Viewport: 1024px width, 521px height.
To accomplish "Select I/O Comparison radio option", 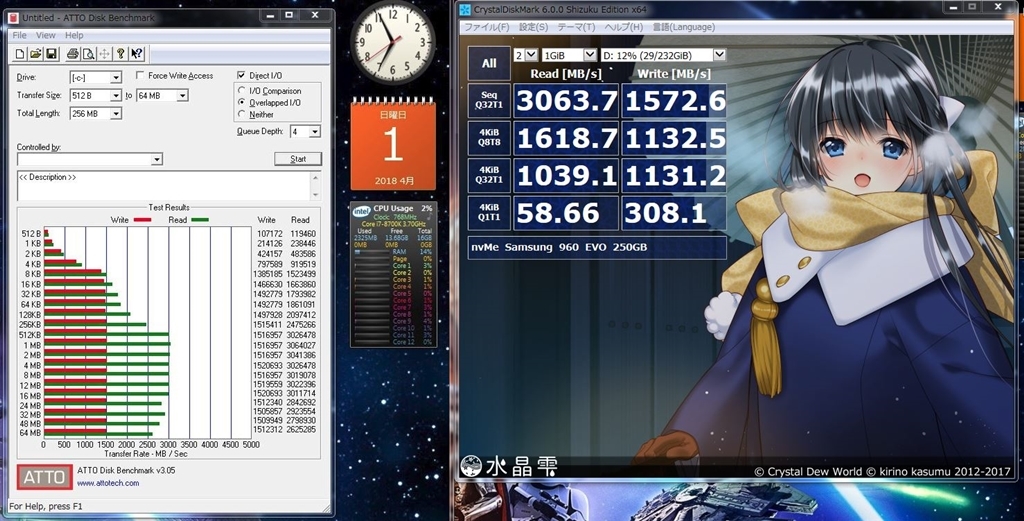I will click(x=242, y=91).
